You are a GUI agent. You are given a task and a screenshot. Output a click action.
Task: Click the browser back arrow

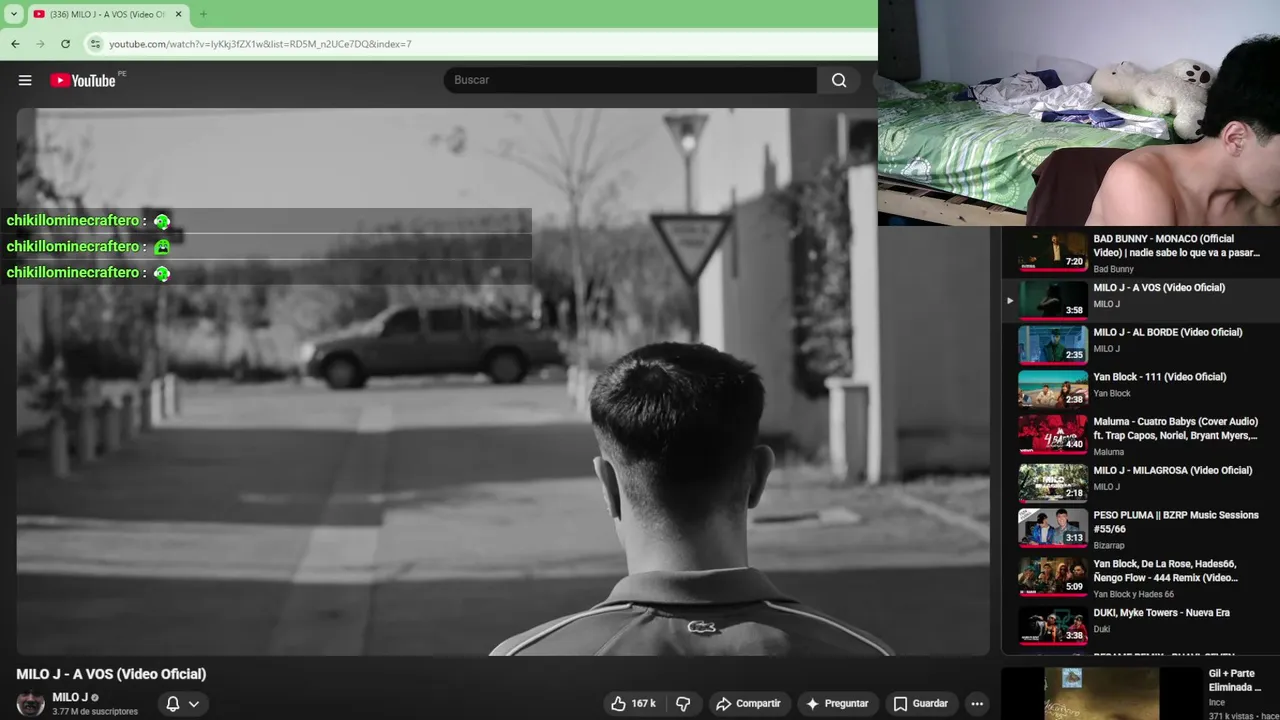click(x=15, y=44)
